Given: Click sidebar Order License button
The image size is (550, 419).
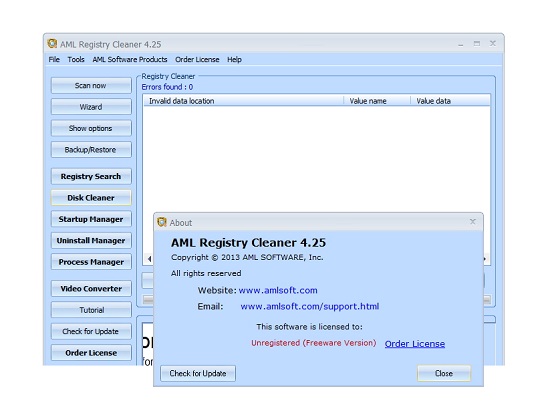Looking at the screenshot, I should click(91, 353).
